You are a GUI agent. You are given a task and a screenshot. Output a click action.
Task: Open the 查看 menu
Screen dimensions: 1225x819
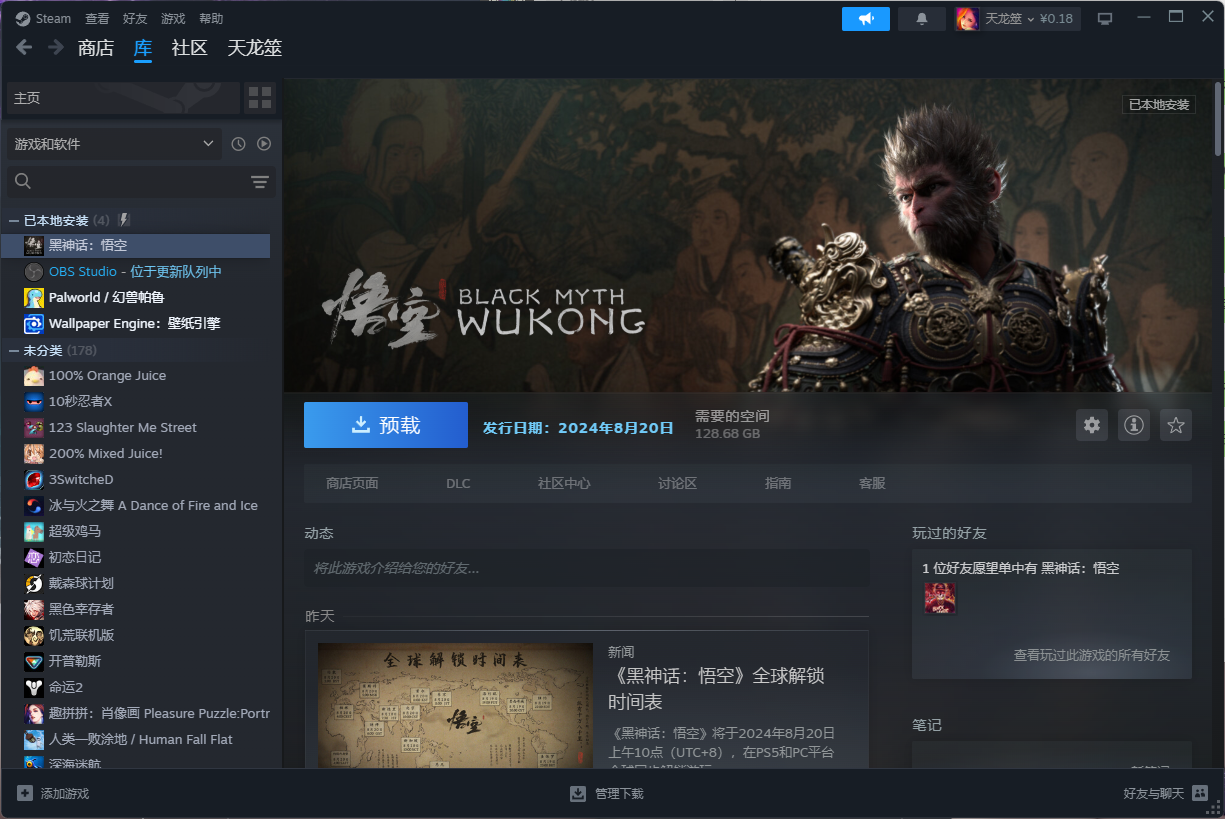[x=97, y=19]
